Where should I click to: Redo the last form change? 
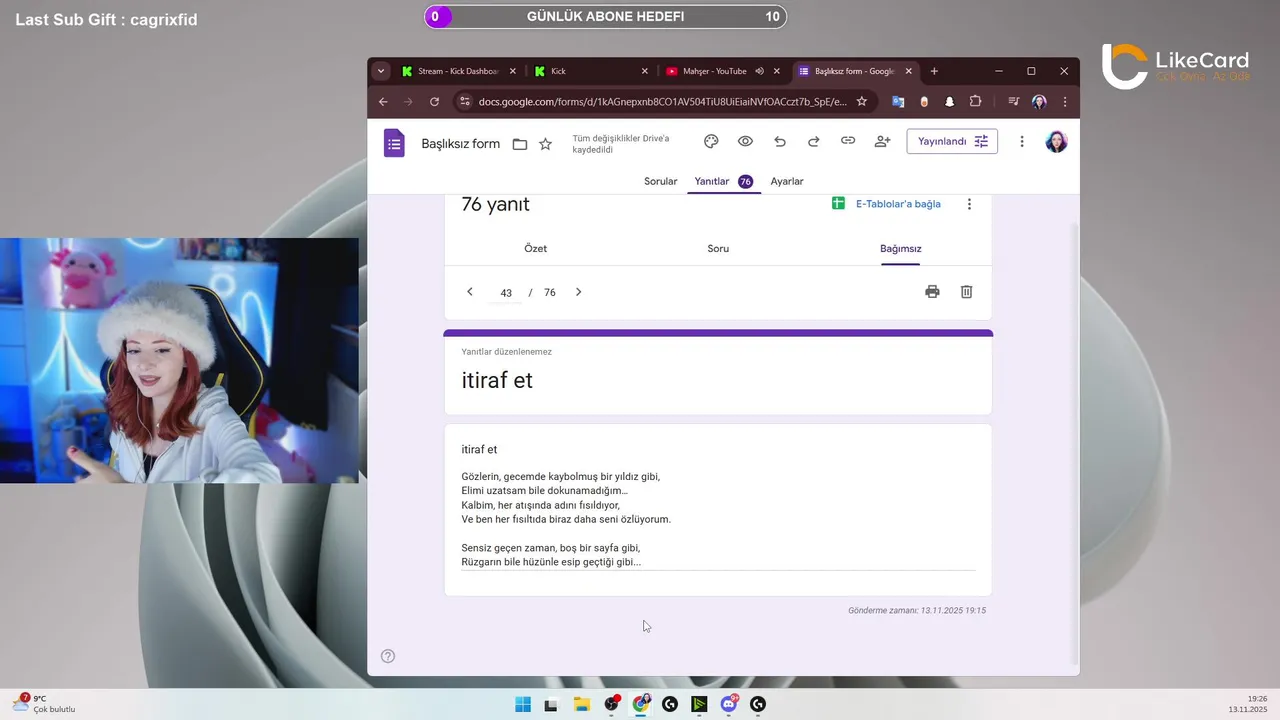click(x=814, y=142)
